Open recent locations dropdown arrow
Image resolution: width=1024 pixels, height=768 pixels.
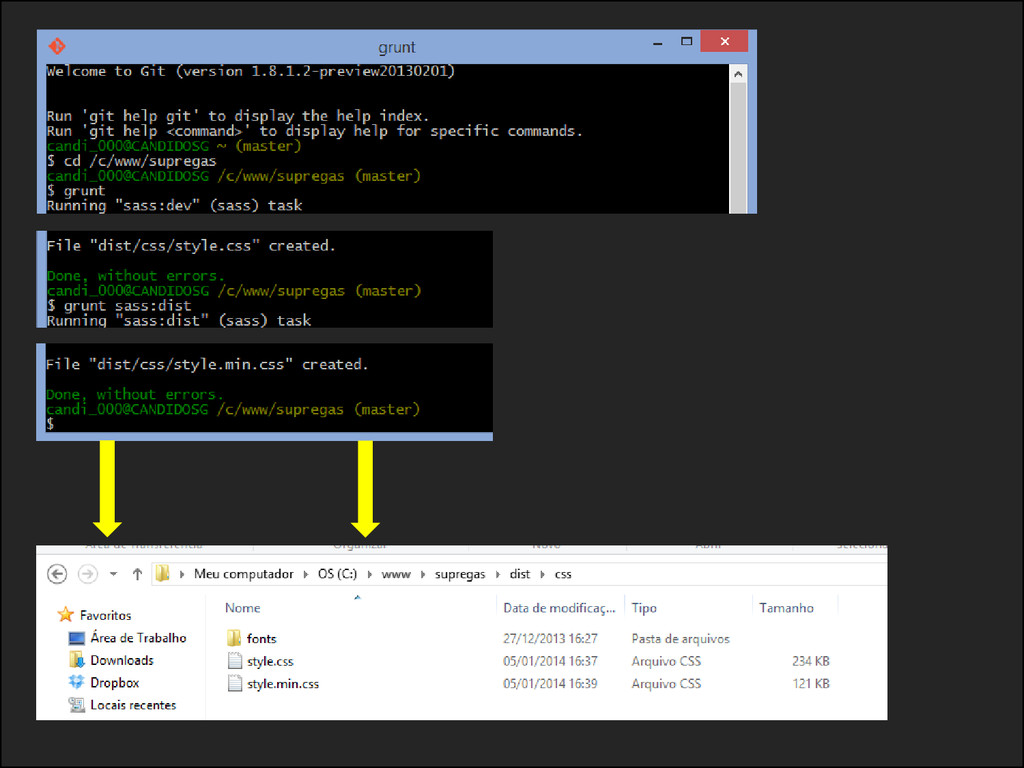pos(113,574)
